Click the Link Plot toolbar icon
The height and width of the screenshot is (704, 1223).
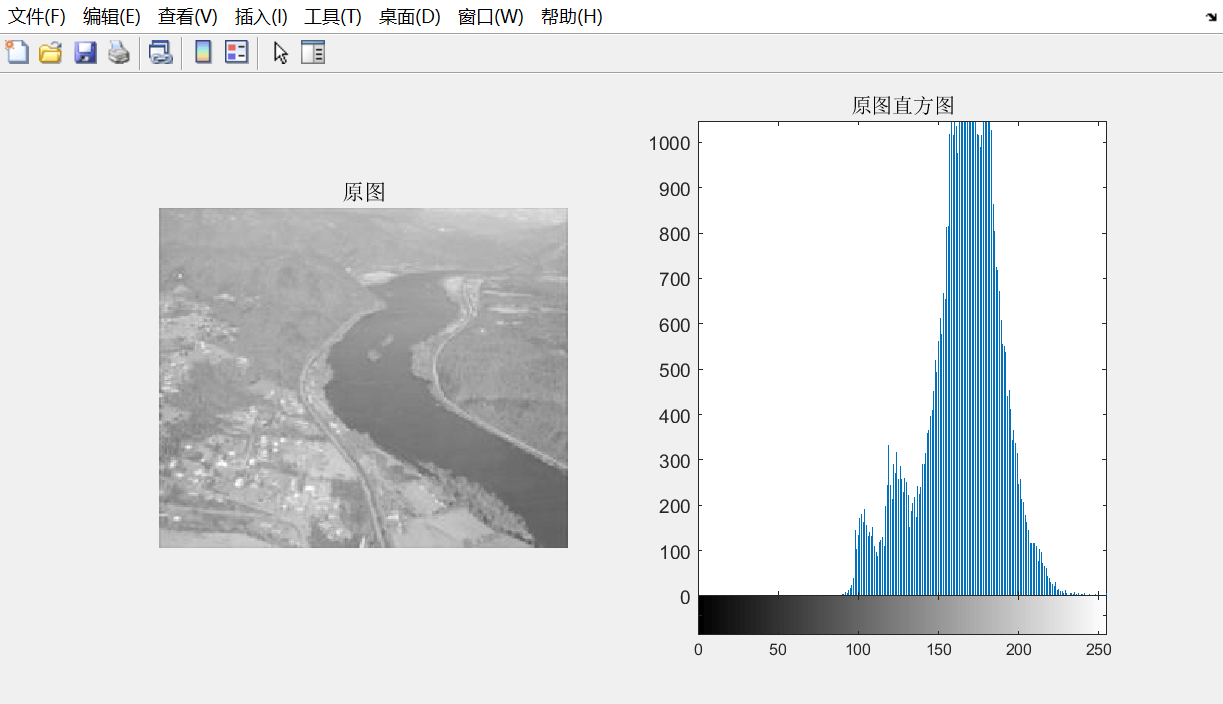pyautogui.click(x=160, y=53)
